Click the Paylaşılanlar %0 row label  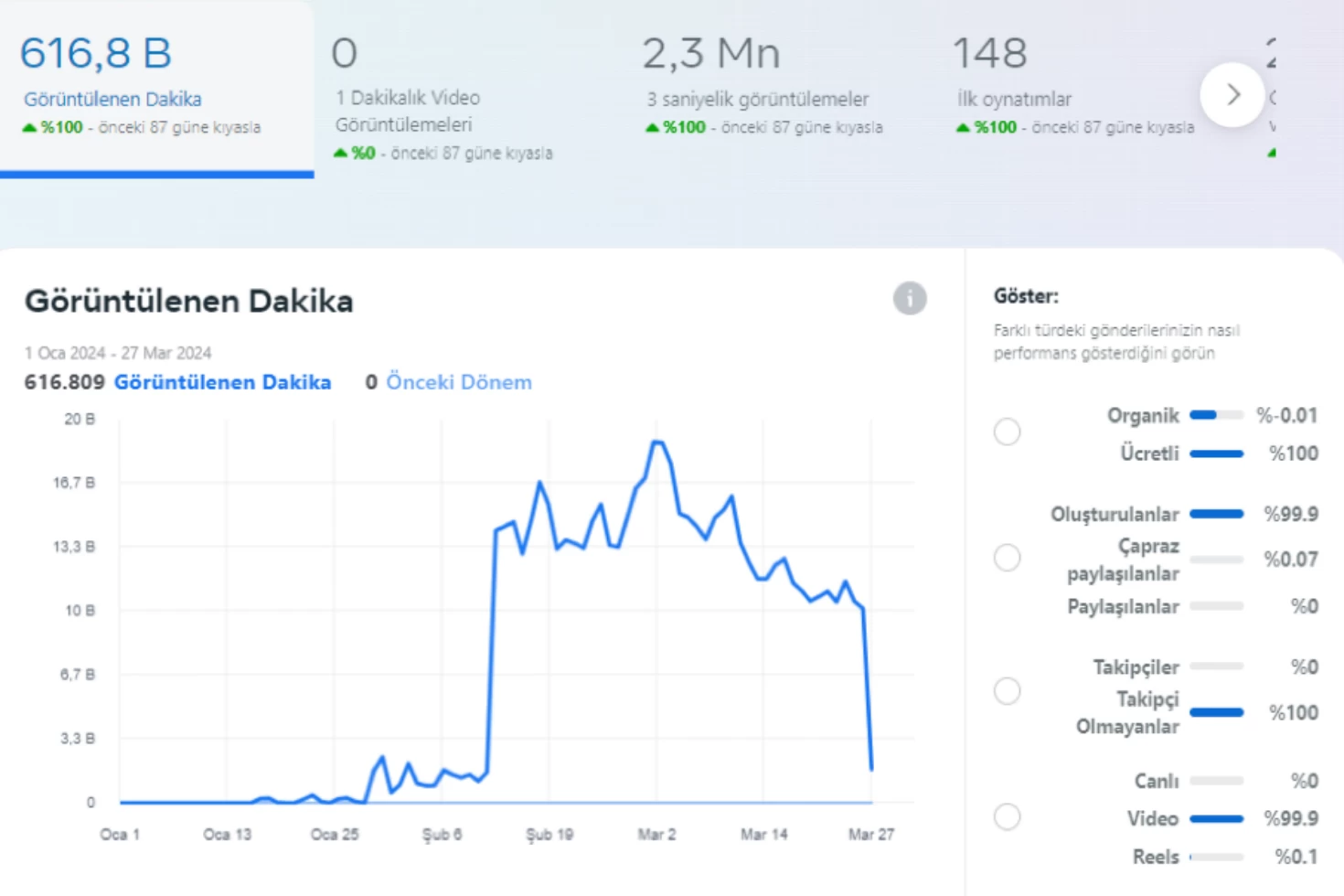coord(1123,607)
